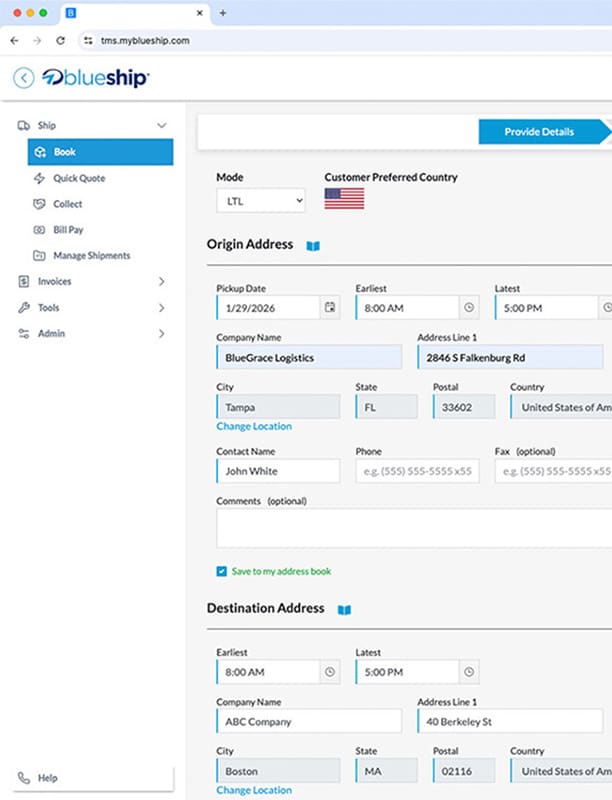Select Quick Quote in the sidebar
Viewport: 612px width, 800px height.
tap(79, 178)
